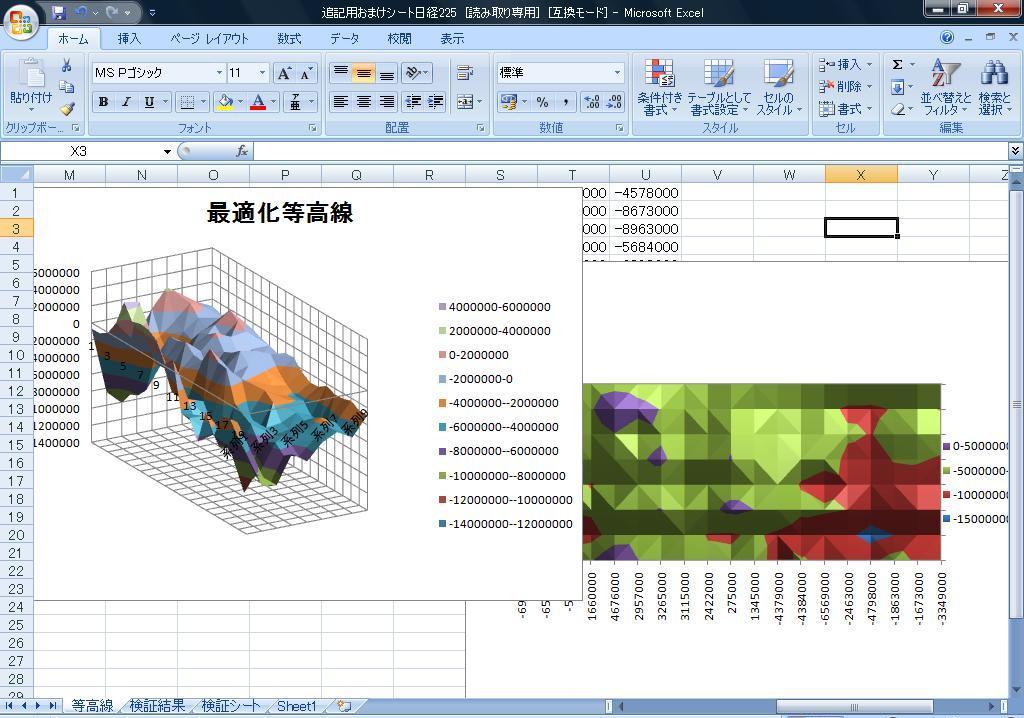
Task: Select the Format Painter brush icon
Action: point(67,109)
